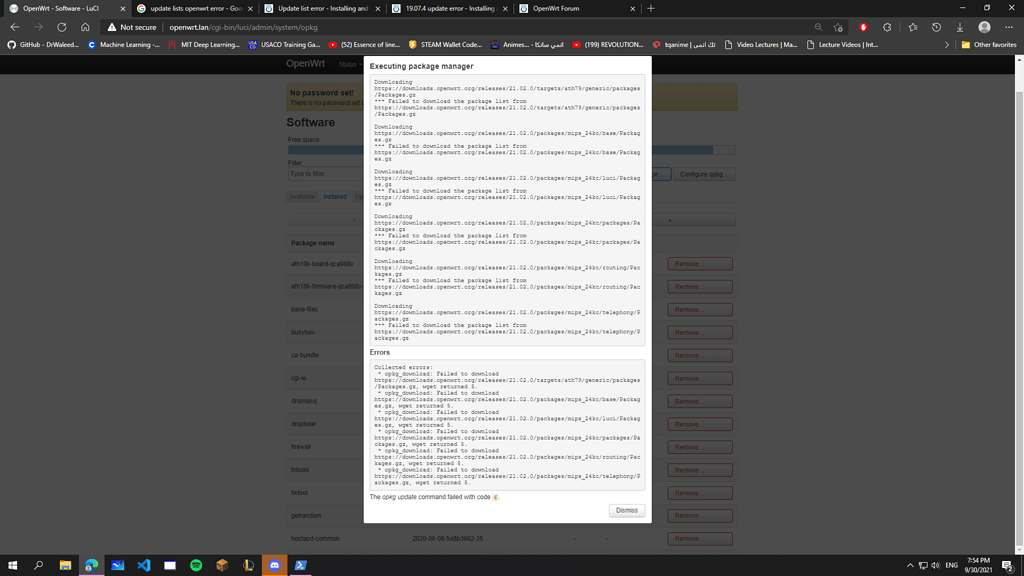Open the red extension icon in toolbar
This screenshot has height=576, width=1024.
coord(863,27)
